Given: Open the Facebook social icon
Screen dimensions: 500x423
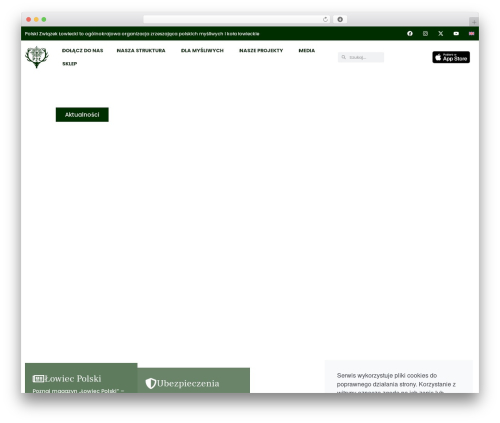Looking at the screenshot, I should 410,33.
